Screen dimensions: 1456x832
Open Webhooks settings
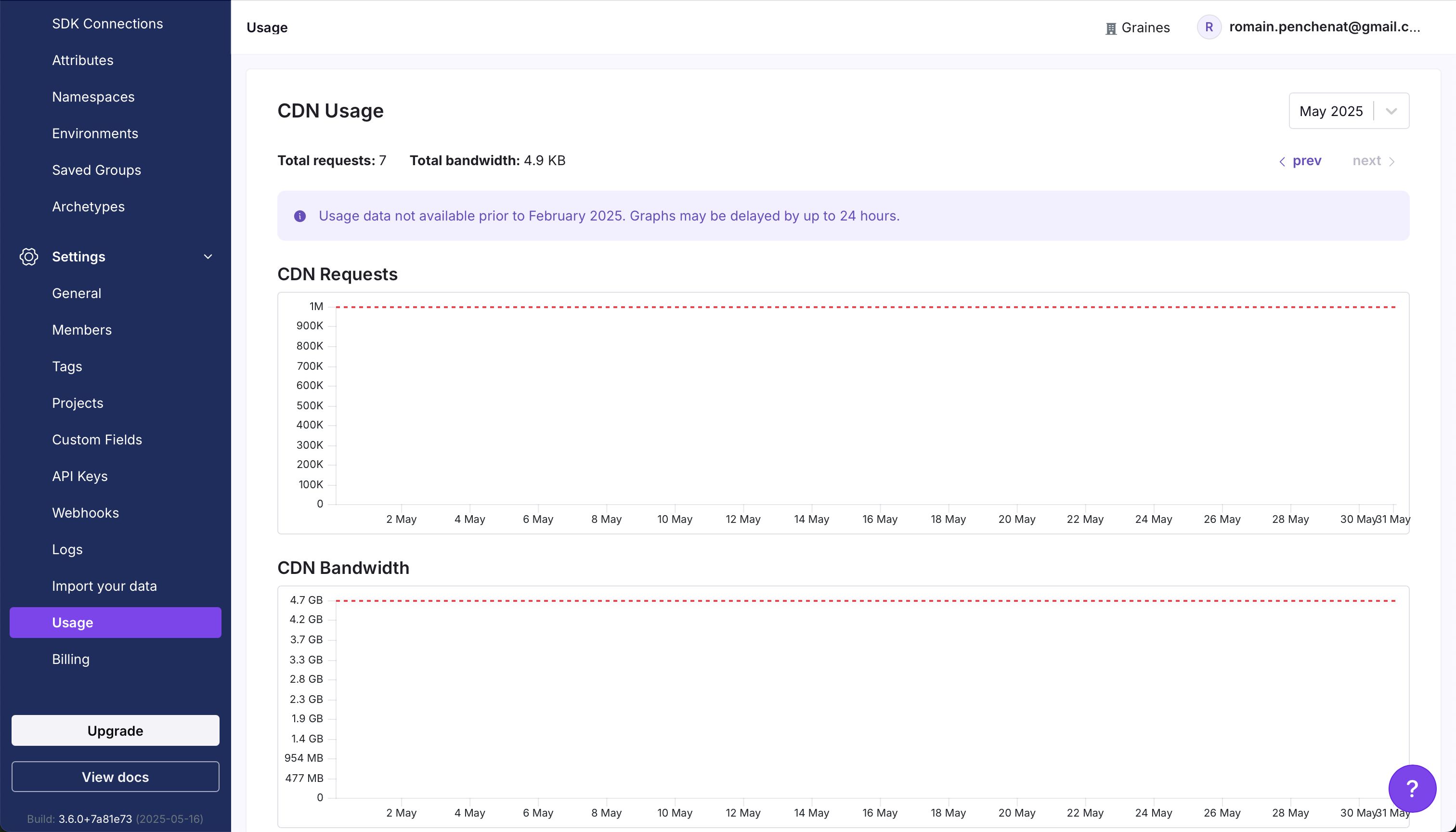coord(85,513)
